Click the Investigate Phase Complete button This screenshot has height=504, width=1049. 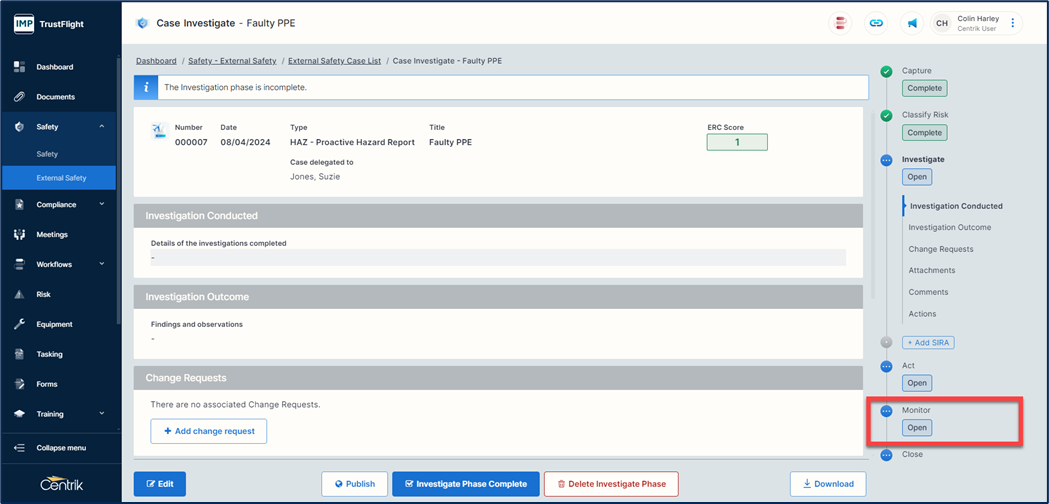point(465,484)
